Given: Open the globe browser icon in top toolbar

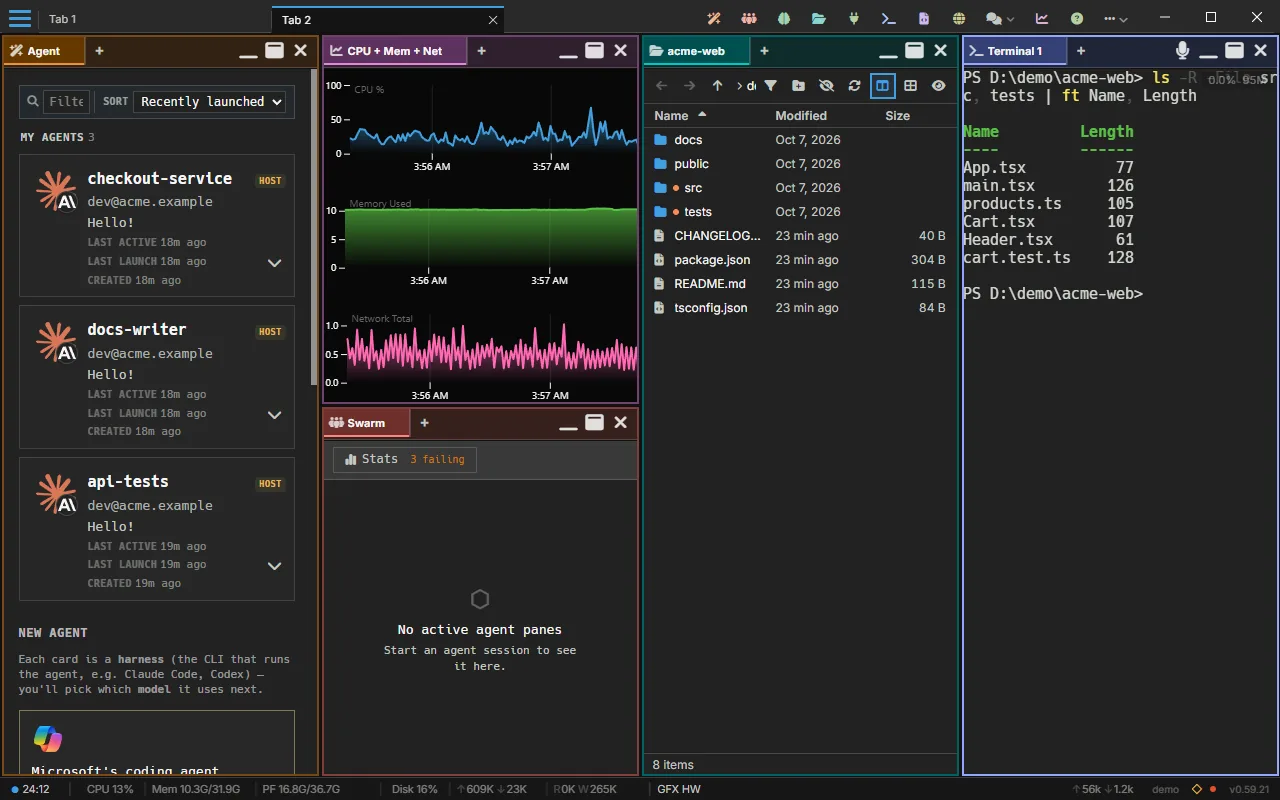Looking at the screenshot, I should tap(959, 18).
